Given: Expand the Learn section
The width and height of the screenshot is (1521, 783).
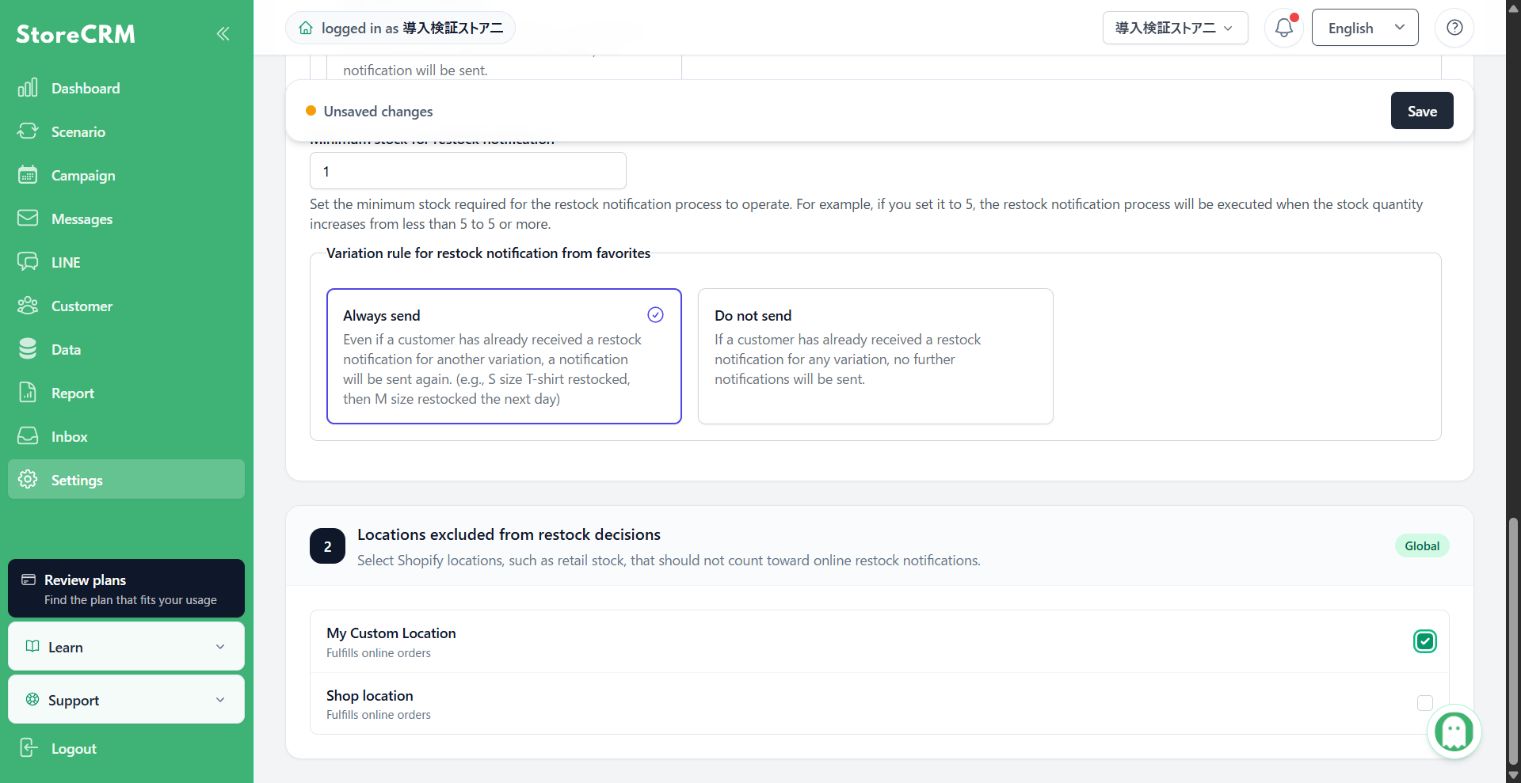Looking at the screenshot, I should click(x=126, y=647).
